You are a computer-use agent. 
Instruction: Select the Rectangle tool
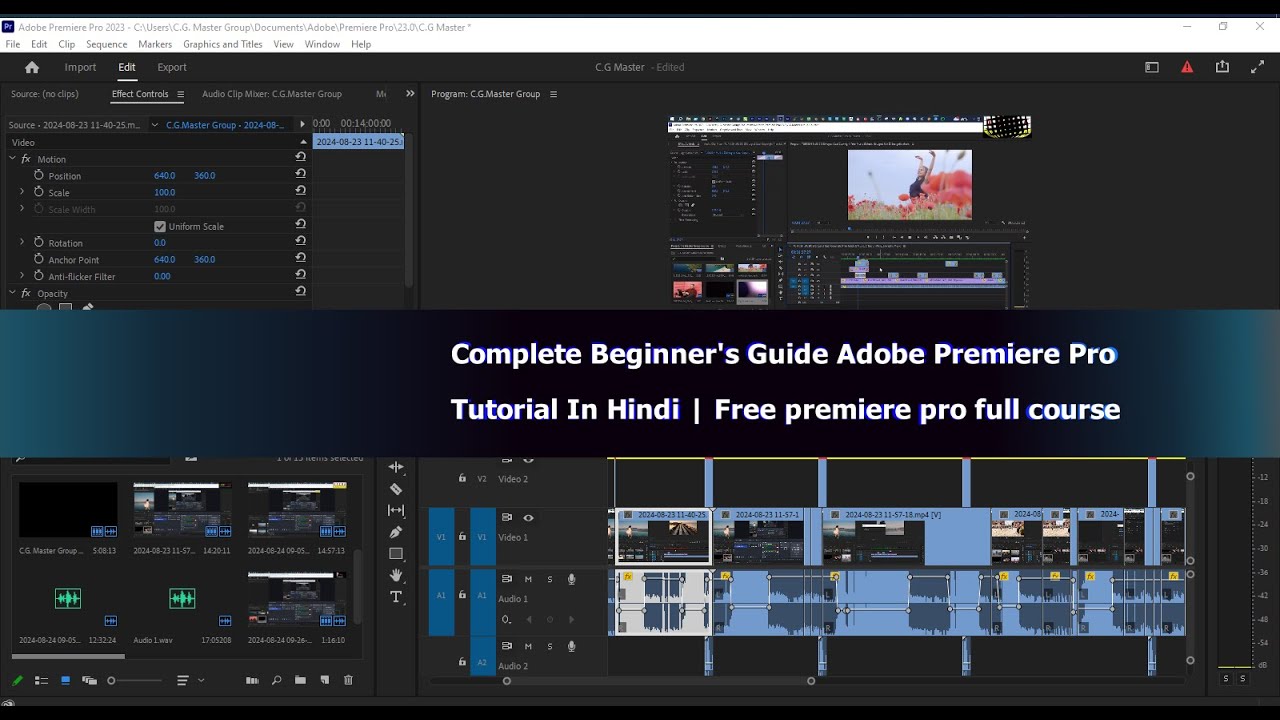coord(396,554)
